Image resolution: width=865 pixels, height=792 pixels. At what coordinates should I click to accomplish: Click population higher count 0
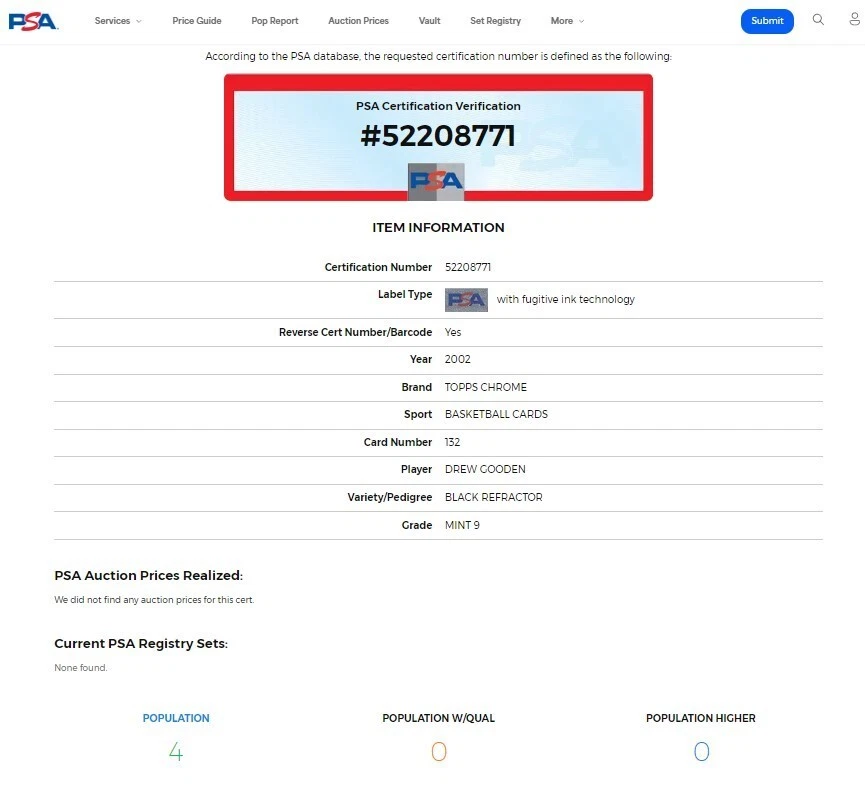701,751
